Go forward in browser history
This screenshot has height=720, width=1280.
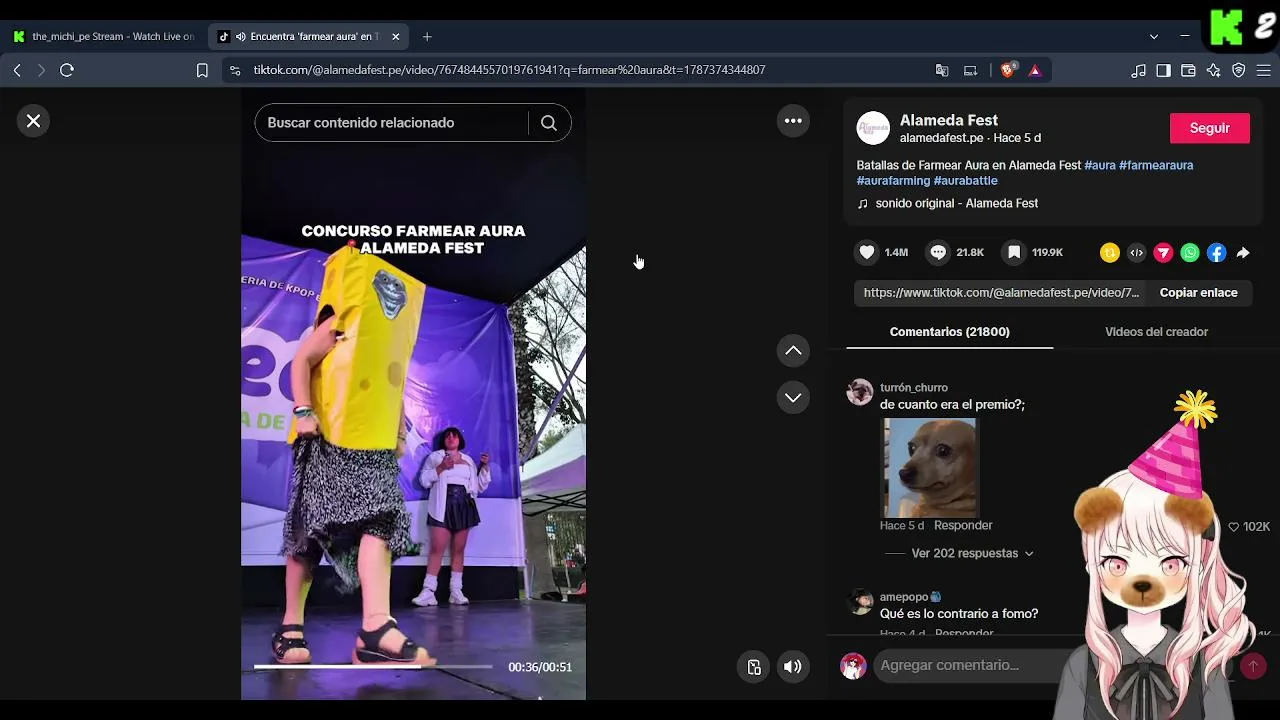(x=41, y=70)
